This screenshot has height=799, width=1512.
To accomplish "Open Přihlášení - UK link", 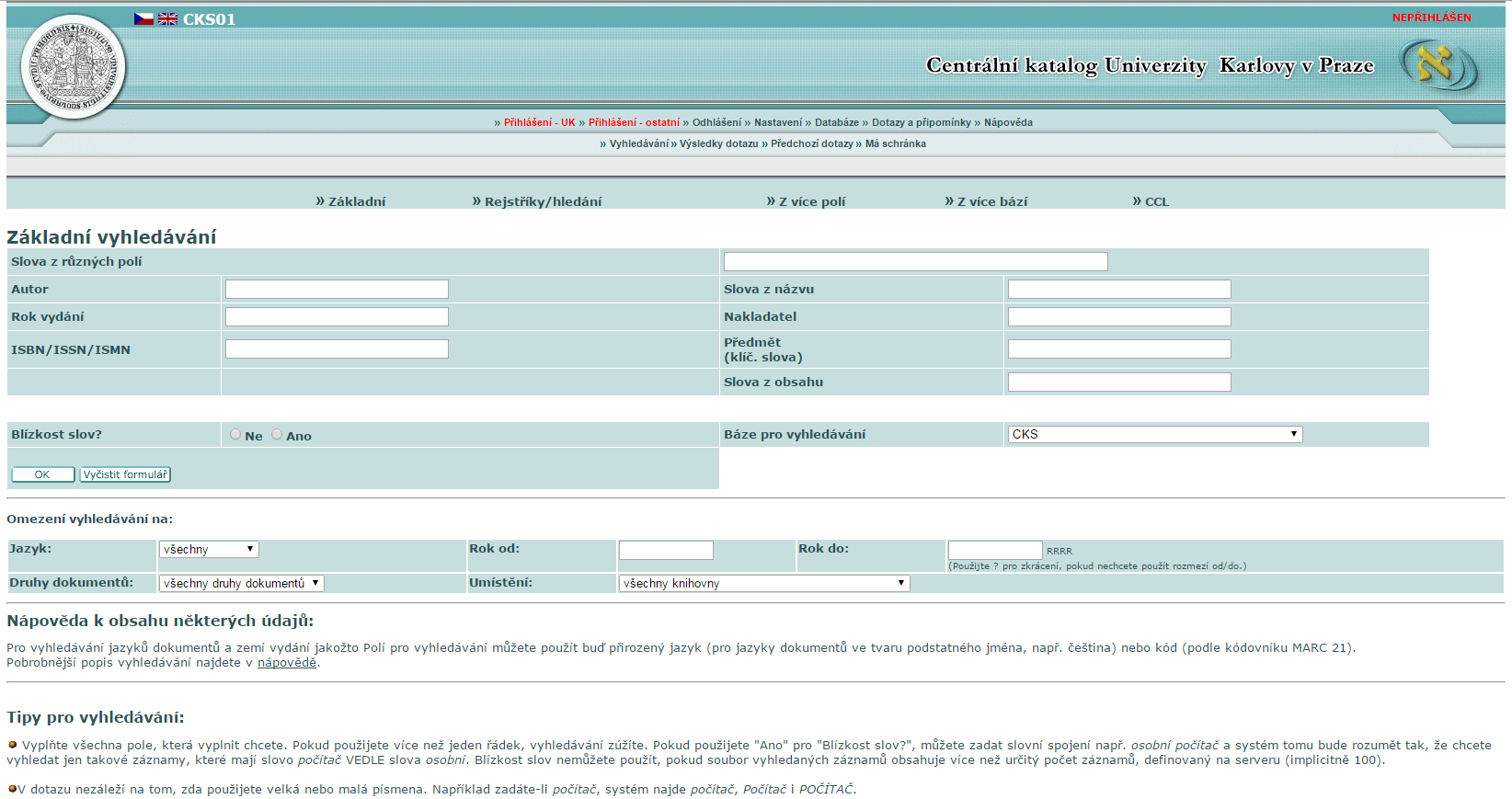I will click(x=540, y=122).
